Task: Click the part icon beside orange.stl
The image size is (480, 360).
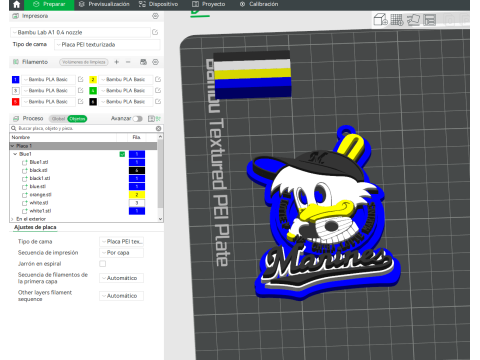Action: 24,195
